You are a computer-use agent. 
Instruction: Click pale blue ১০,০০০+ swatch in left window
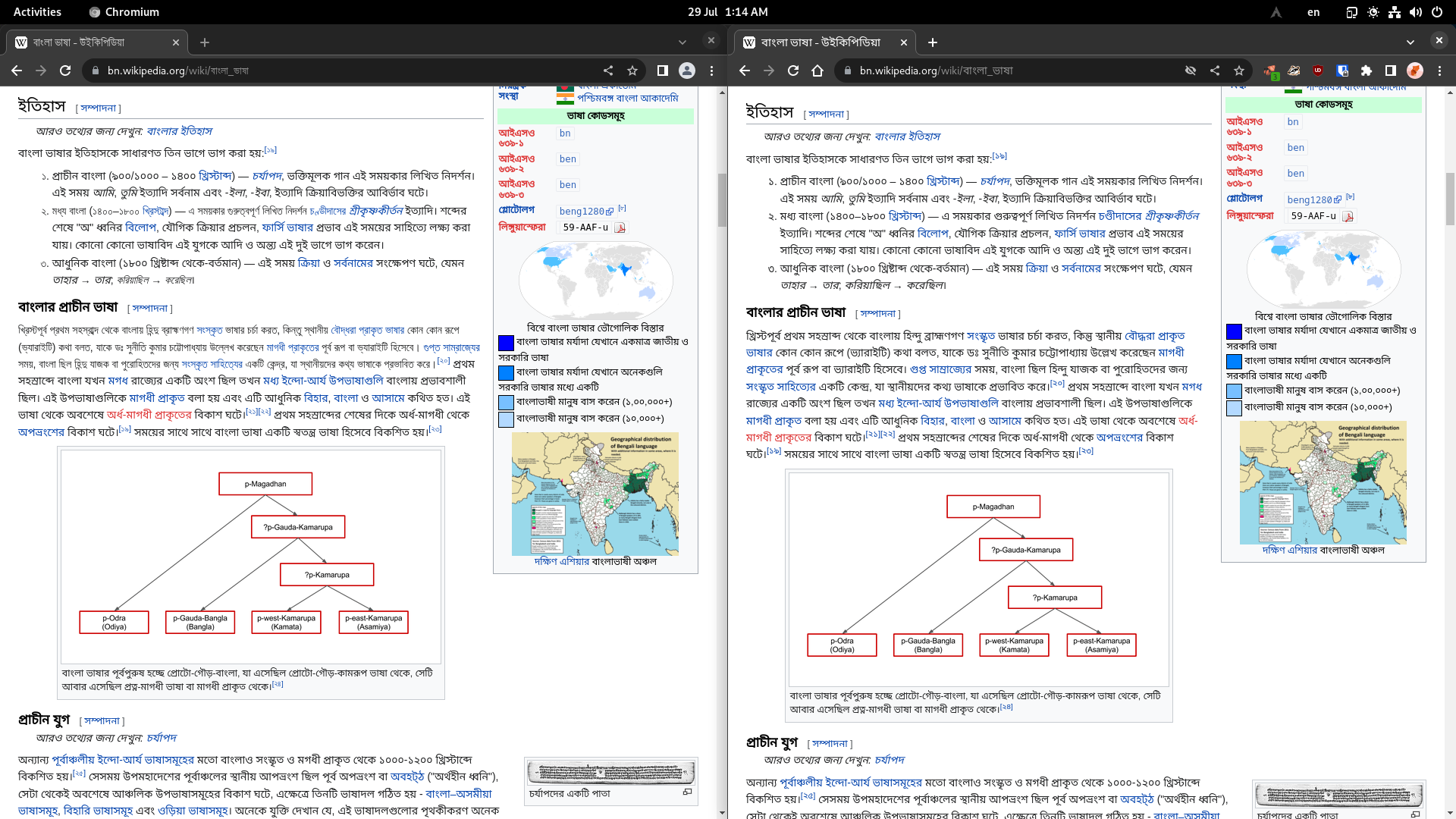click(506, 419)
